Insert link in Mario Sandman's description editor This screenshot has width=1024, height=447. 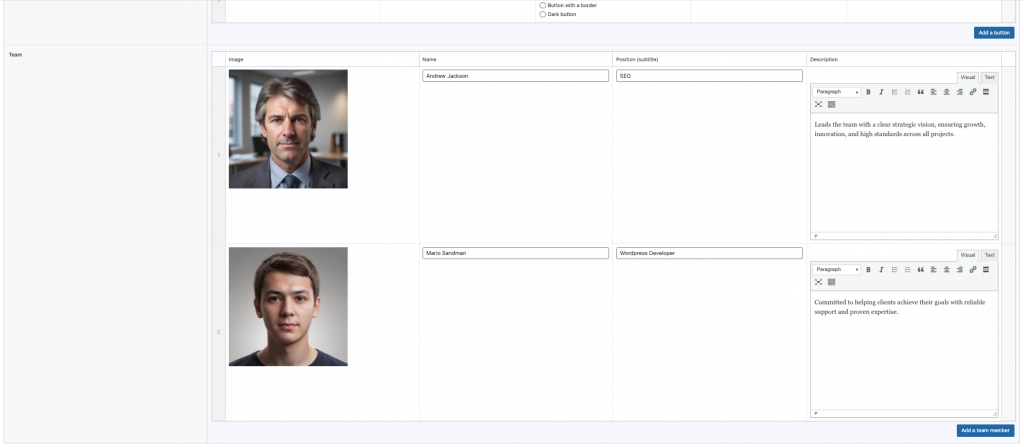coord(972,269)
